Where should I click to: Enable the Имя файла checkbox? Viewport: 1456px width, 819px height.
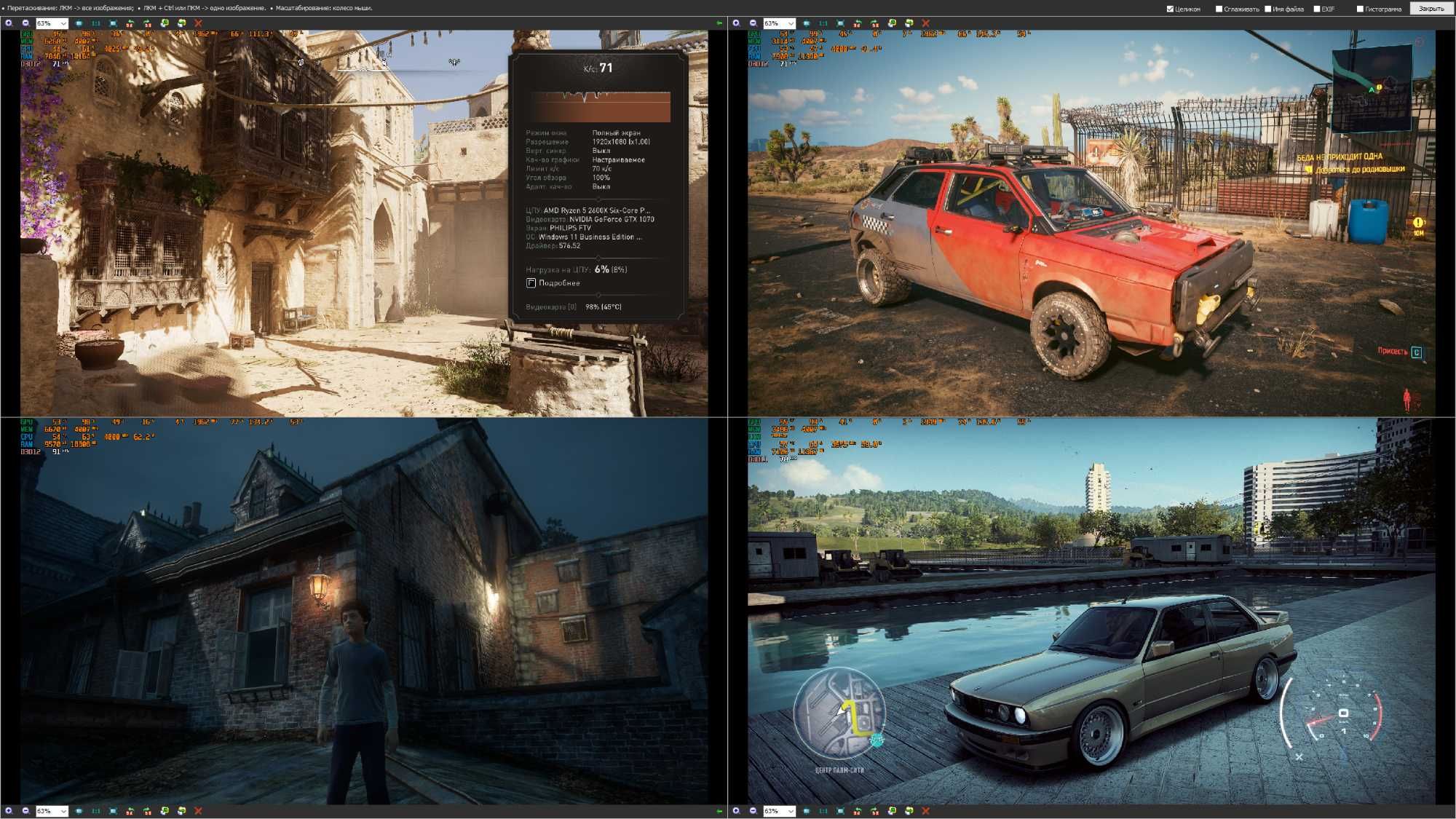coord(1267,9)
